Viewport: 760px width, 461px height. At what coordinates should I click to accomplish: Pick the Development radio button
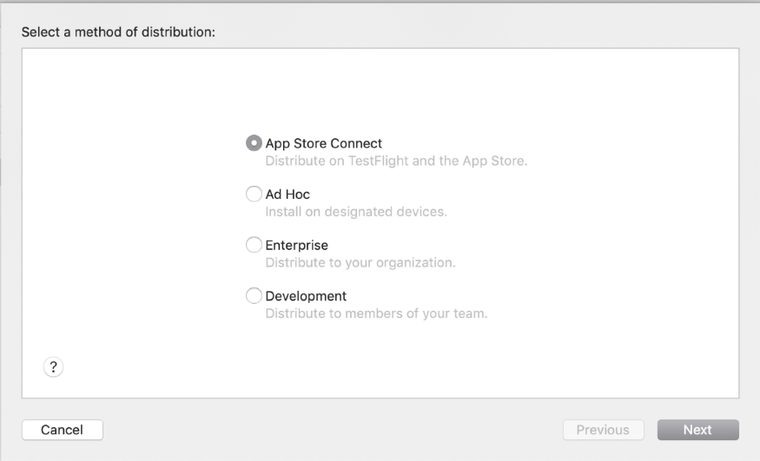[x=254, y=296]
